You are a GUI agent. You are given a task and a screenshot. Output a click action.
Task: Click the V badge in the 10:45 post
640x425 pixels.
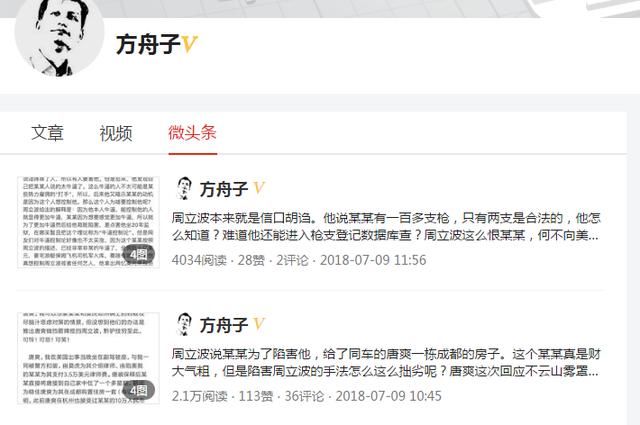tap(259, 325)
